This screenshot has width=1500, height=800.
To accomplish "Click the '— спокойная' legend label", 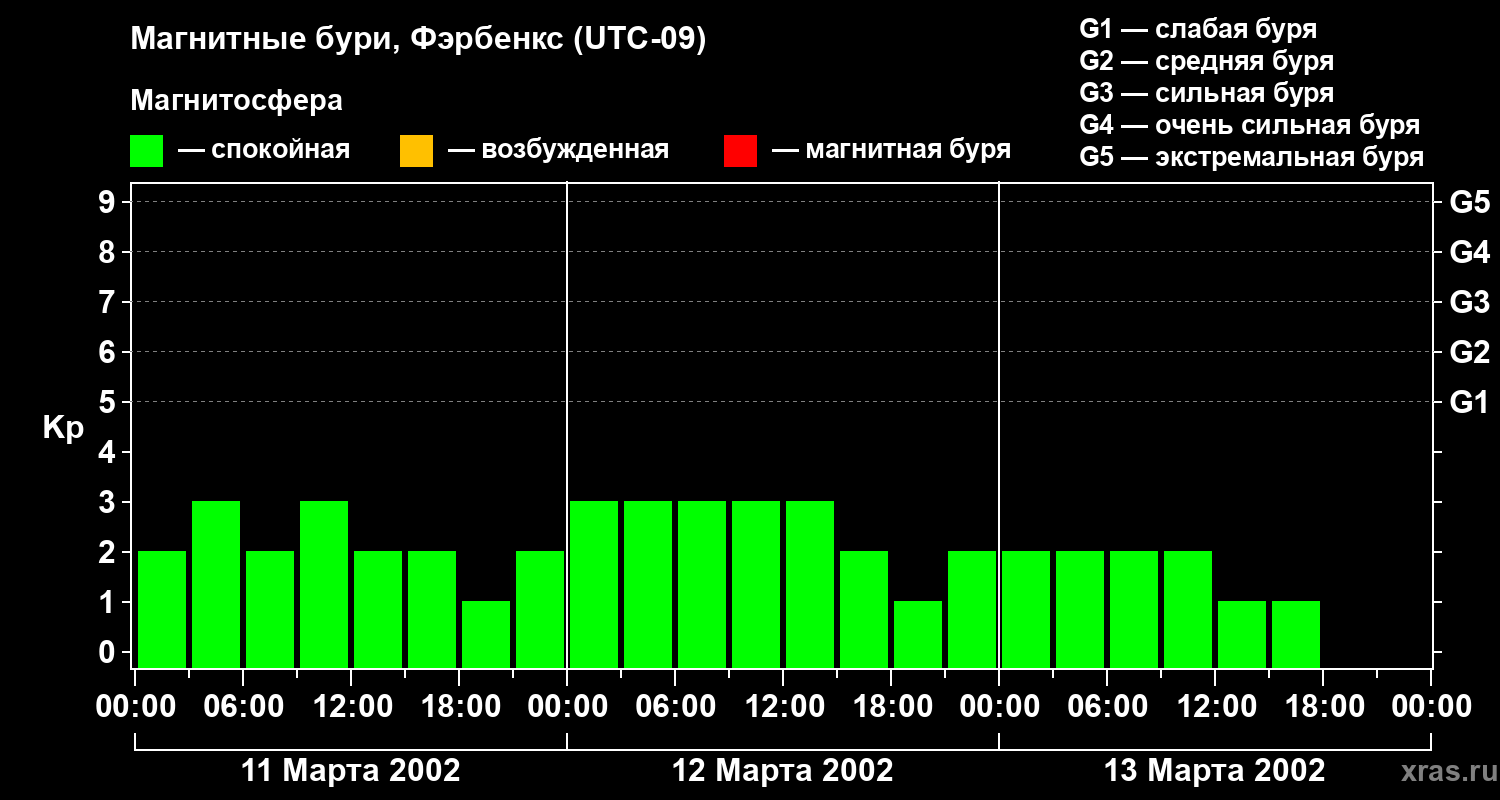I will [x=264, y=150].
